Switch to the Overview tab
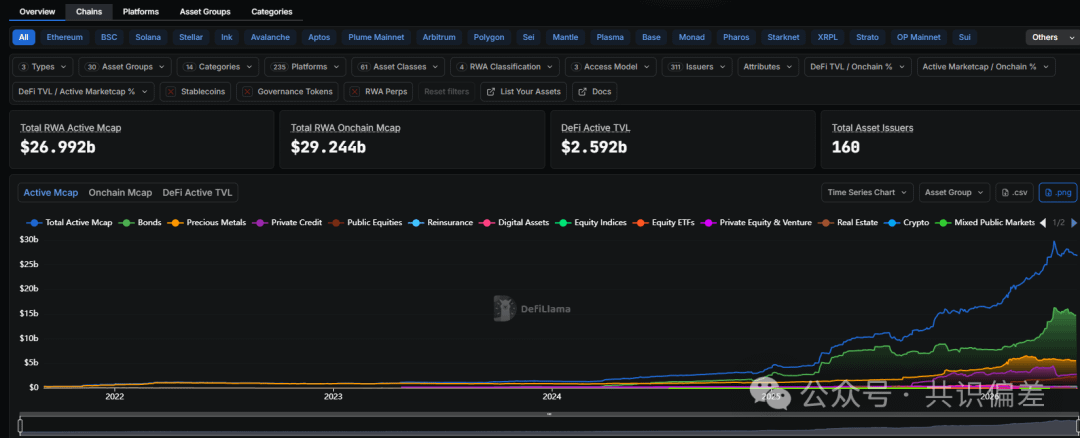Image resolution: width=1080 pixels, height=438 pixels. (x=37, y=12)
